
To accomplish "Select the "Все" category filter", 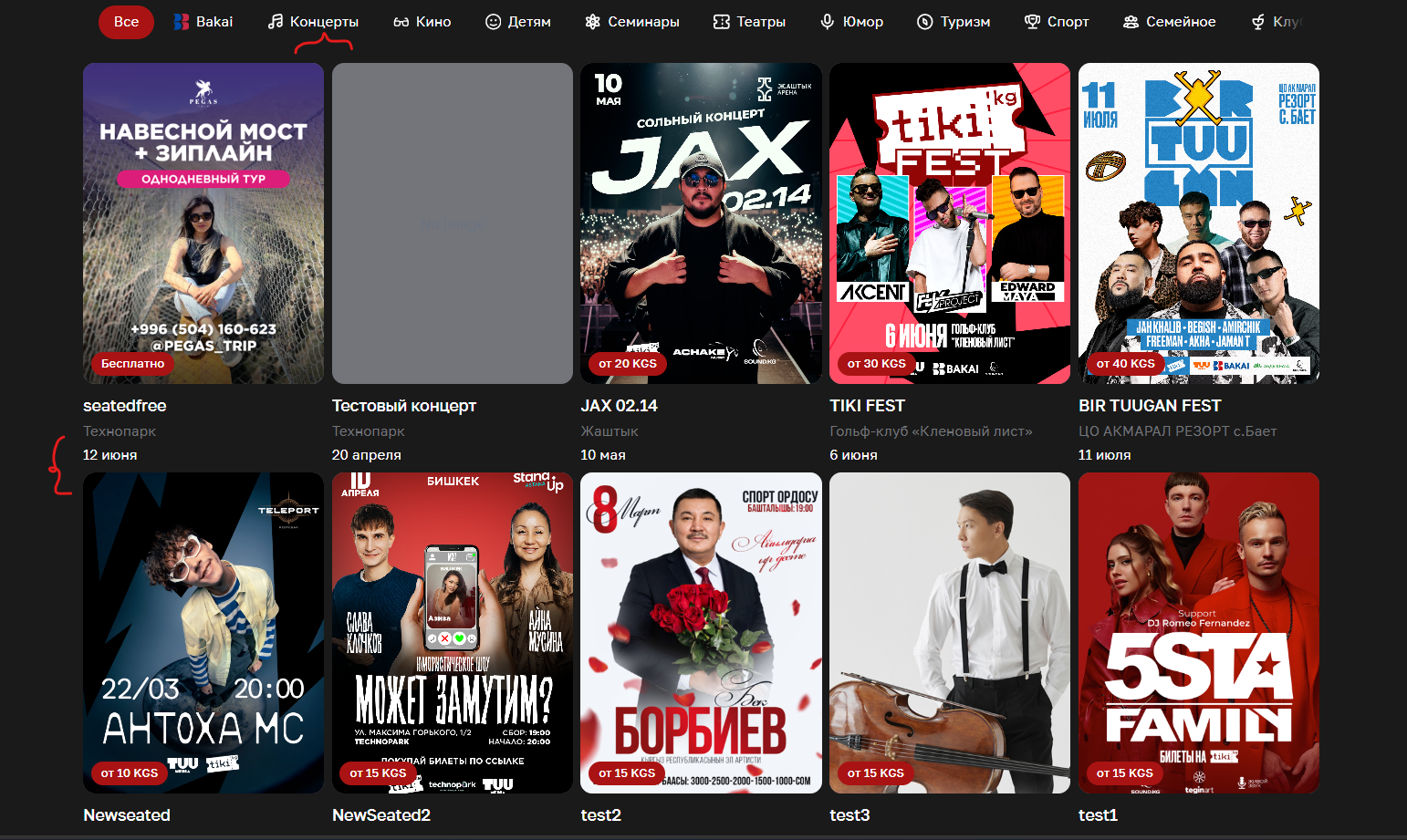I will click(126, 22).
